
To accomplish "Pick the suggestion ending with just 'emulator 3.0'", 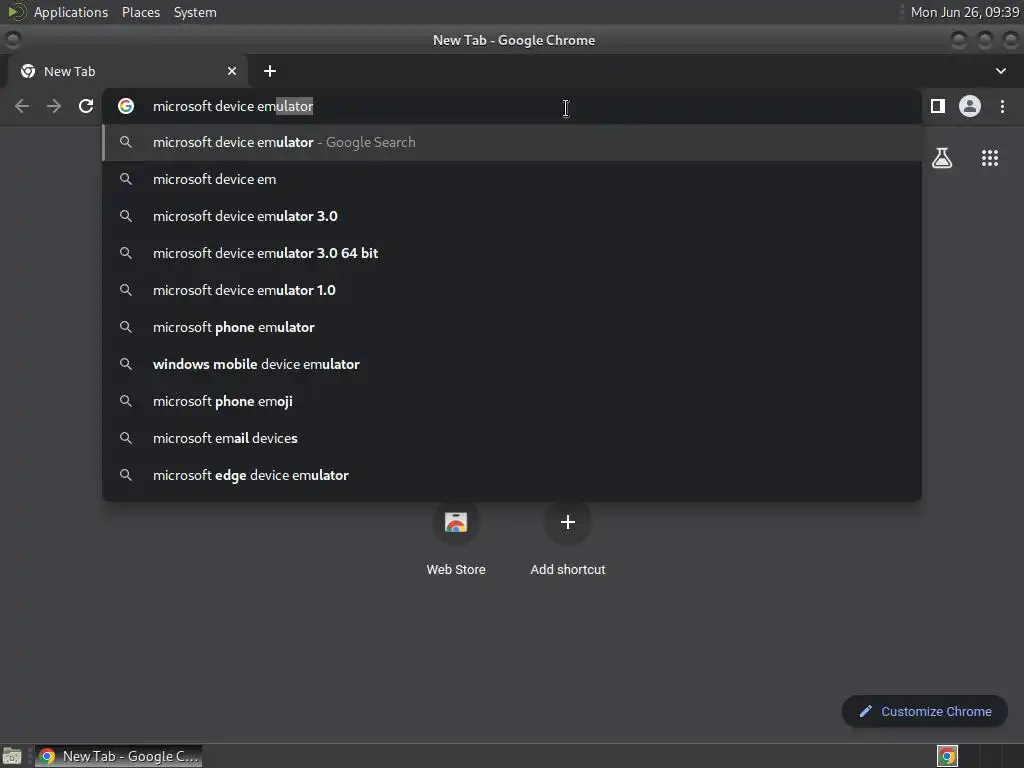I will click(x=512, y=216).
